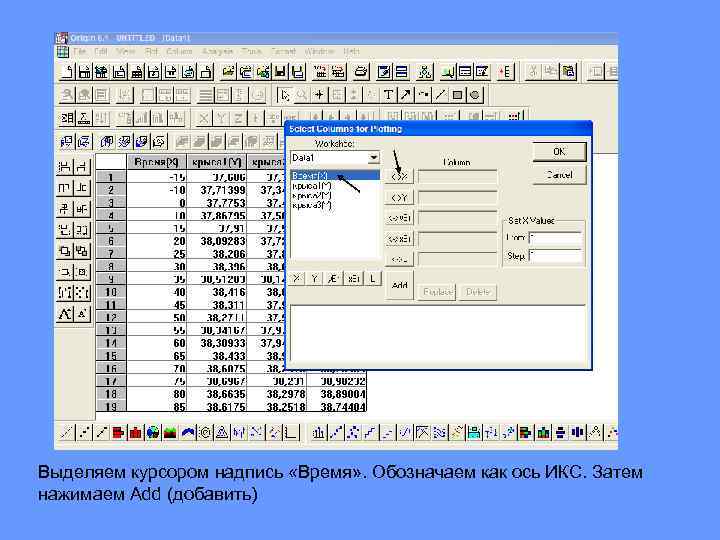Image resolution: width=720 pixels, height=540 pixels.
Task: Click the Open project folder icon
Action: [x=228, y=72]
